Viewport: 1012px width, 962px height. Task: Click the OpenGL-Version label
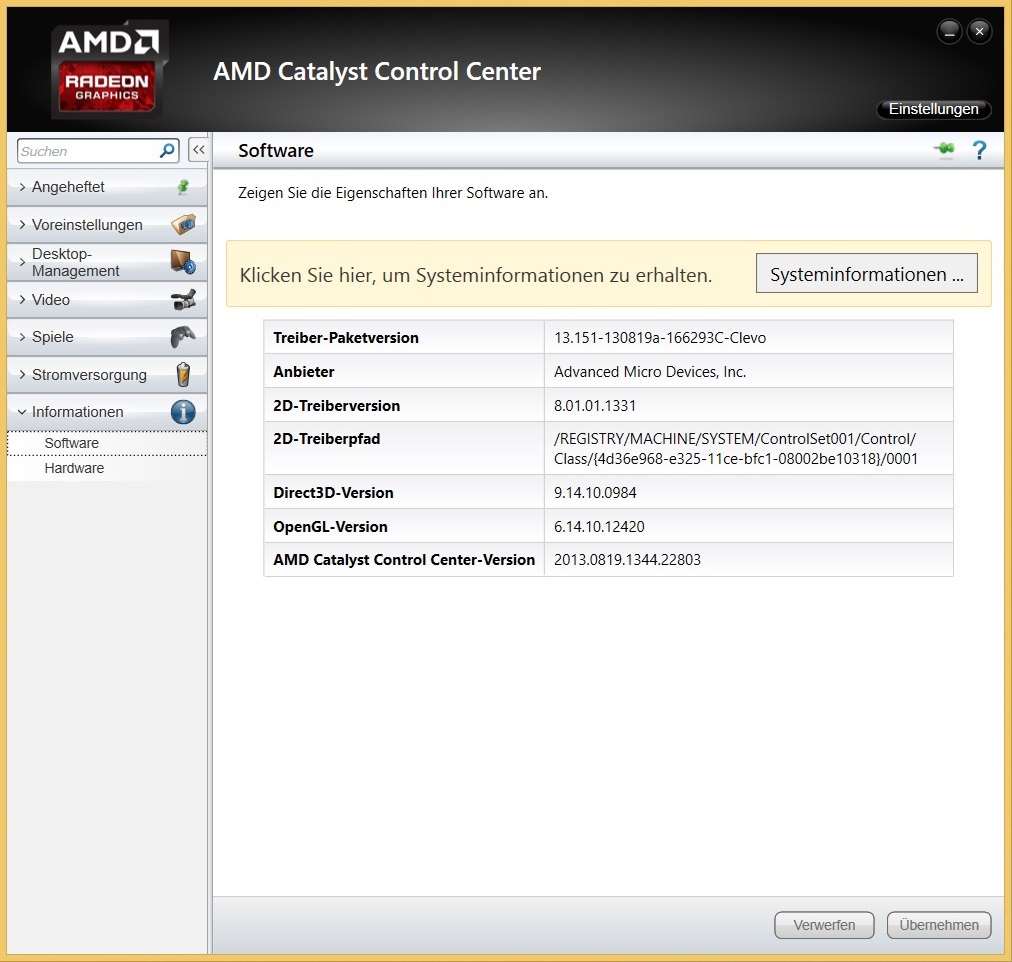330,526
